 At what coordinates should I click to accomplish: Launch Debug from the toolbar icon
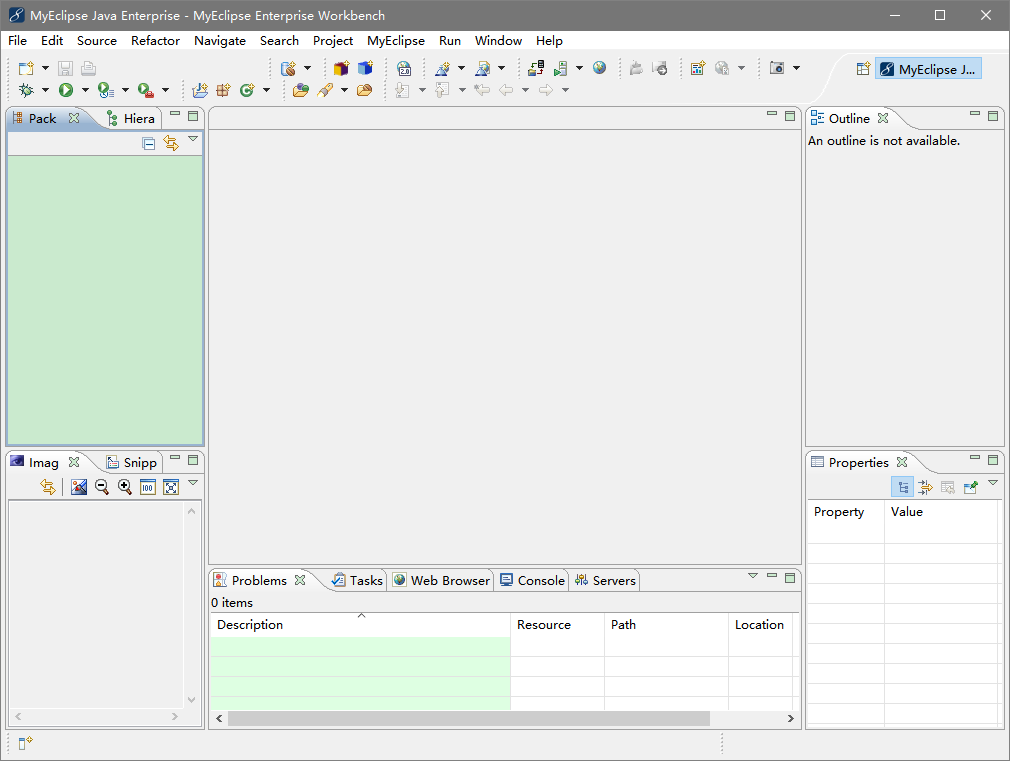coord(25,89)
